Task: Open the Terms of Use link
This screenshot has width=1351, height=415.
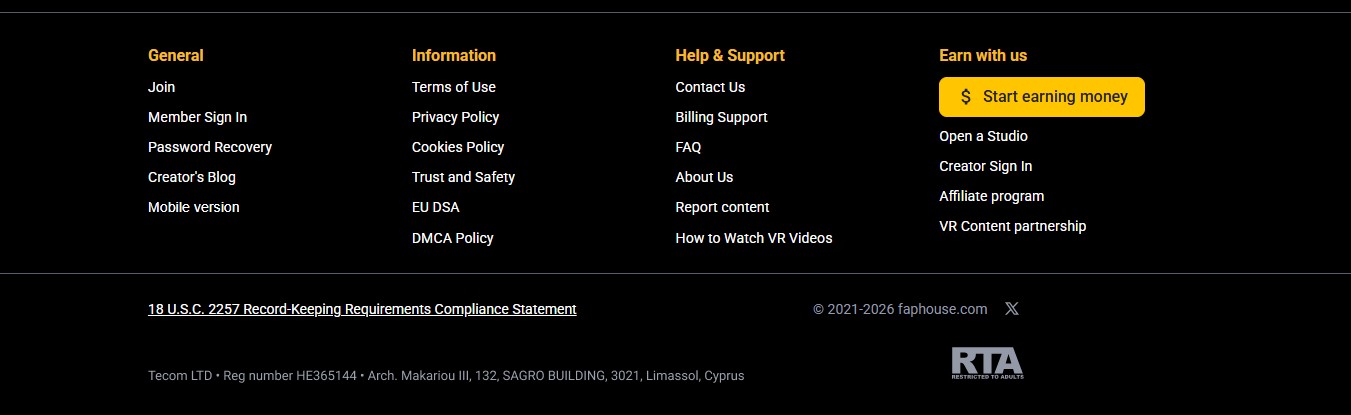Action: click(x=454, y=87)
